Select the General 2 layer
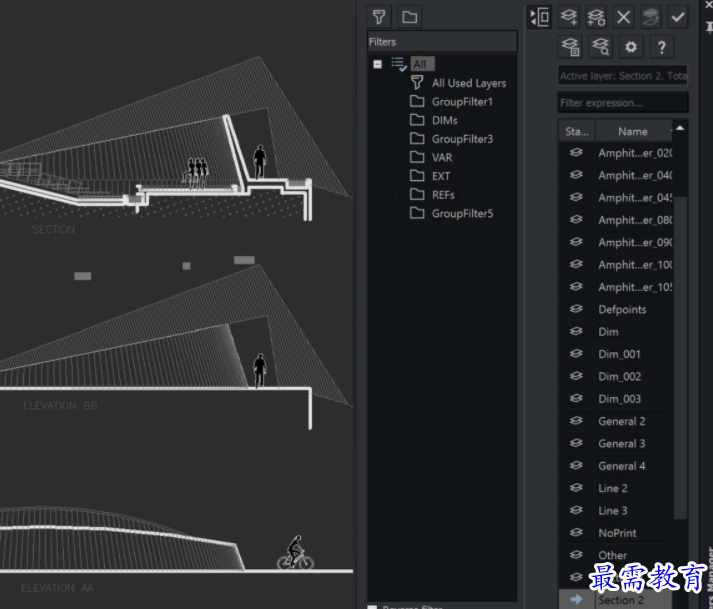This screenshot has height=609, width=713. tap(622, 421)
